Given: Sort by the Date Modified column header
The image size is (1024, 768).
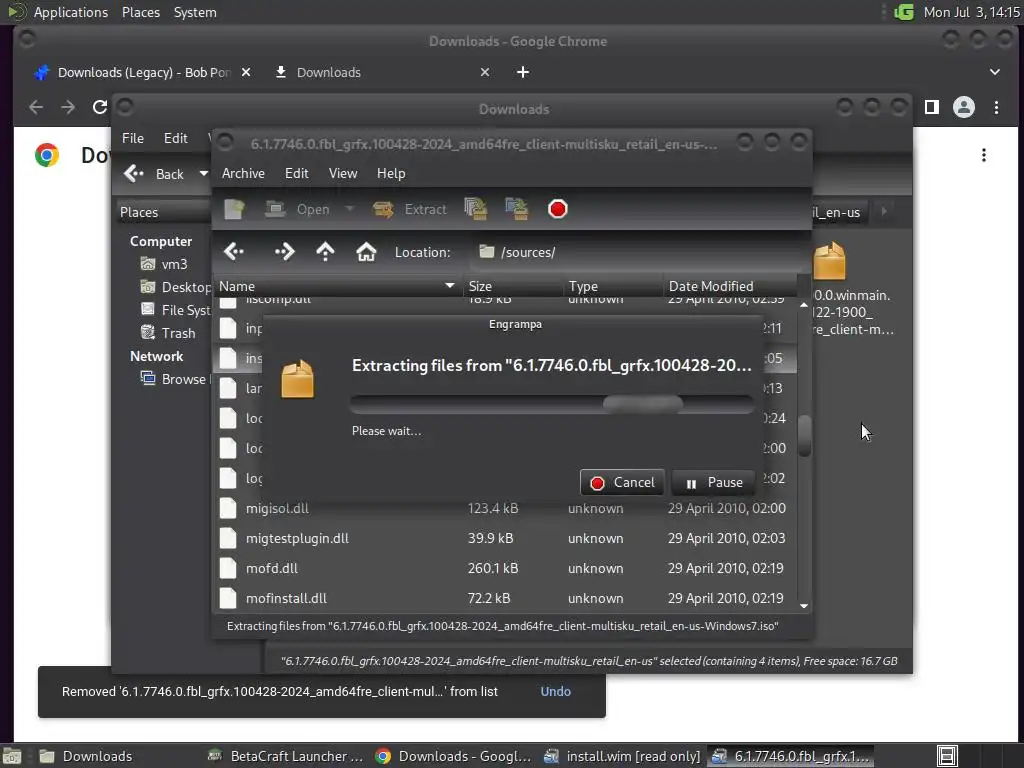Looking at the screenshot, I should (x=729, y=286).
